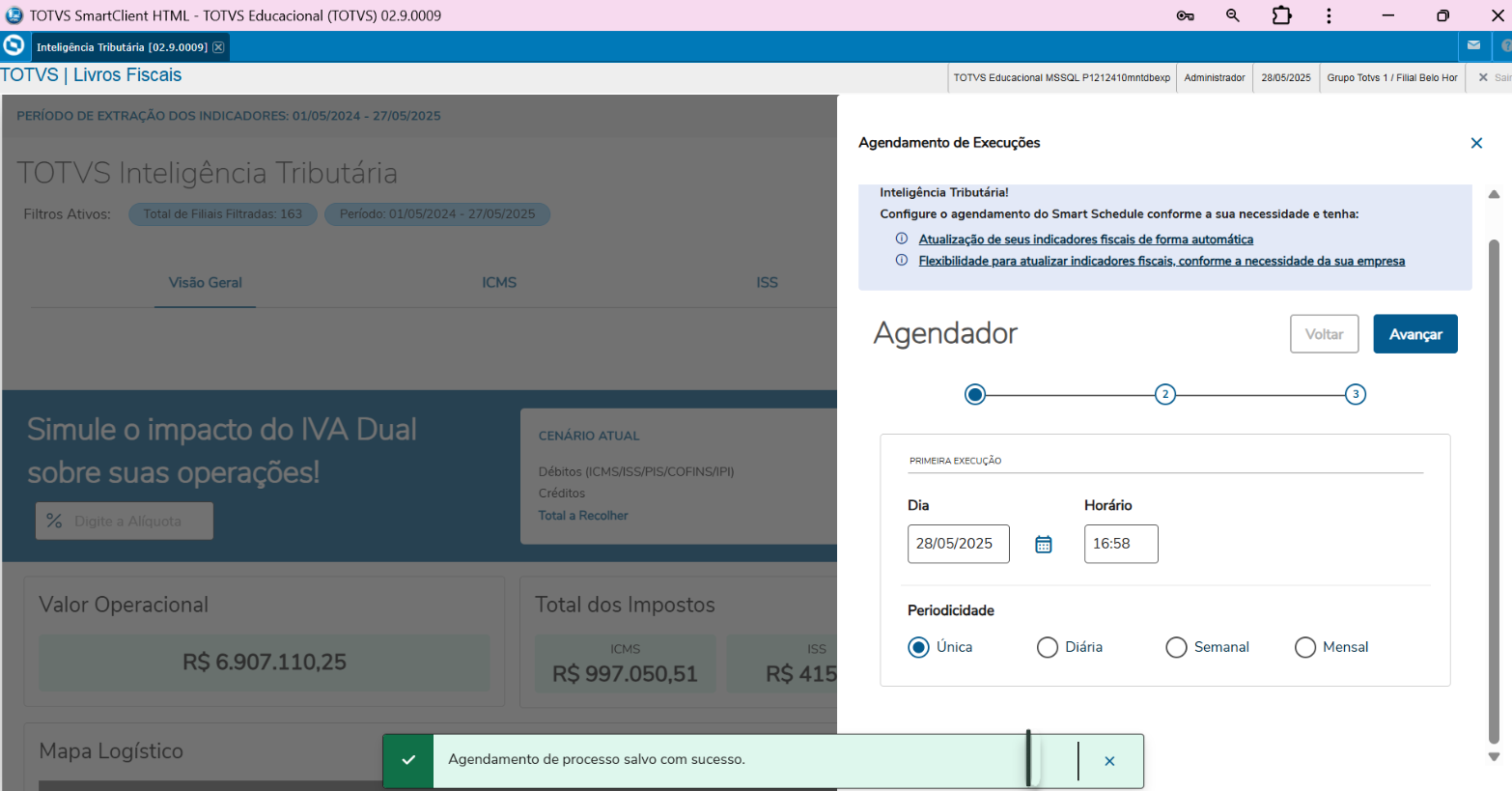Focus the Digite a Alíquota input
The height and width of the screenshot is (791, 1512).
tap(125, 522)
